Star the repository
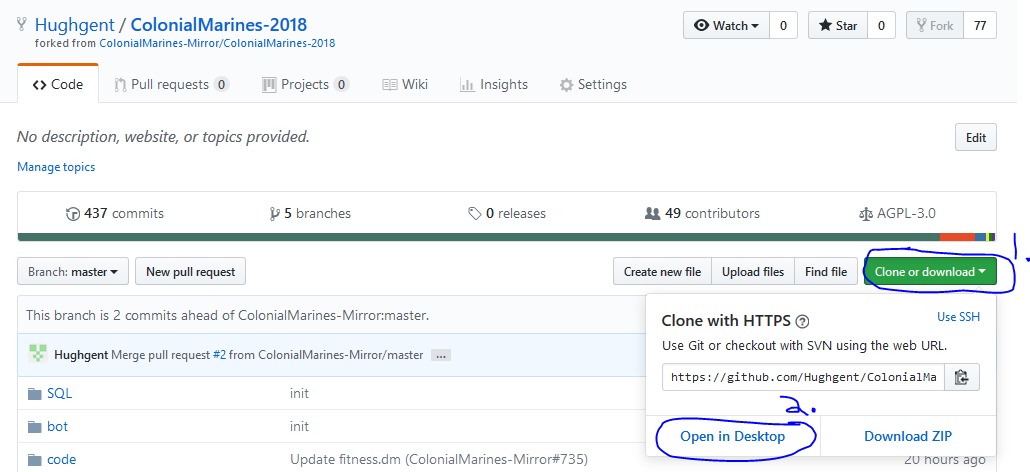The image size is (1030, 472). [838, 26]
